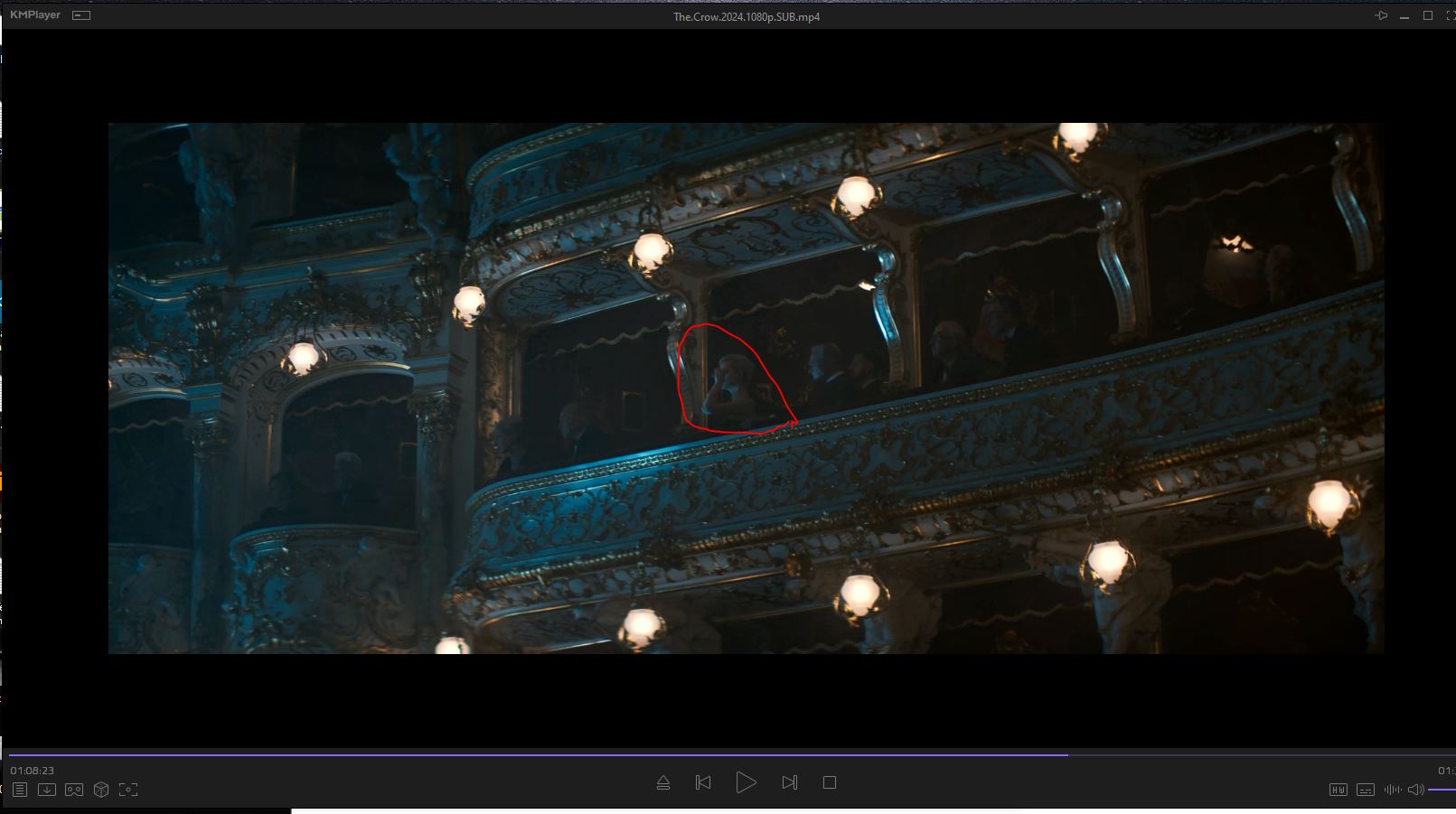
Task: Open the playlist panel icon
Action: click(20, 790)
